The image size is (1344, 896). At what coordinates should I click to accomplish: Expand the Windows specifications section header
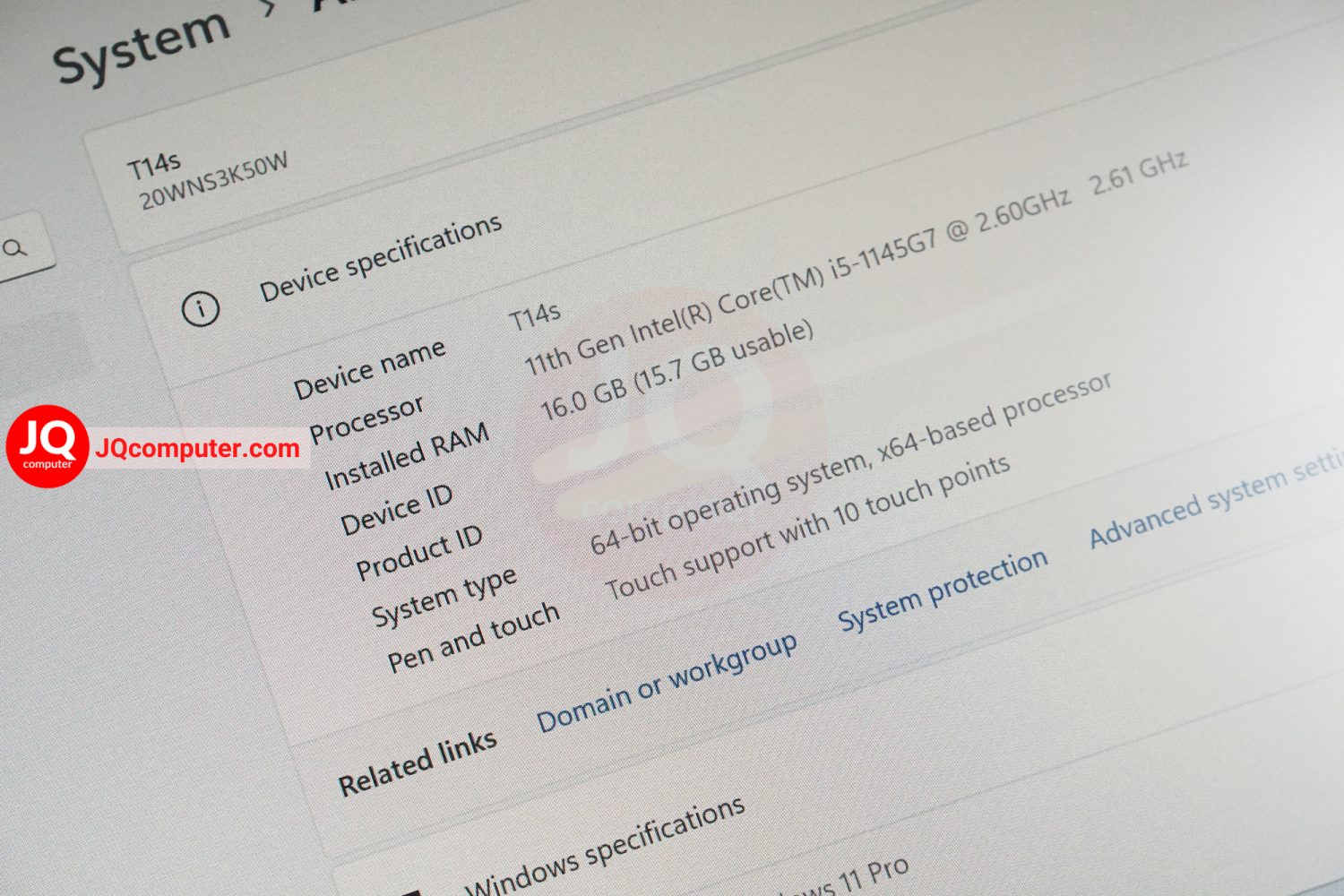pos(606,849)
